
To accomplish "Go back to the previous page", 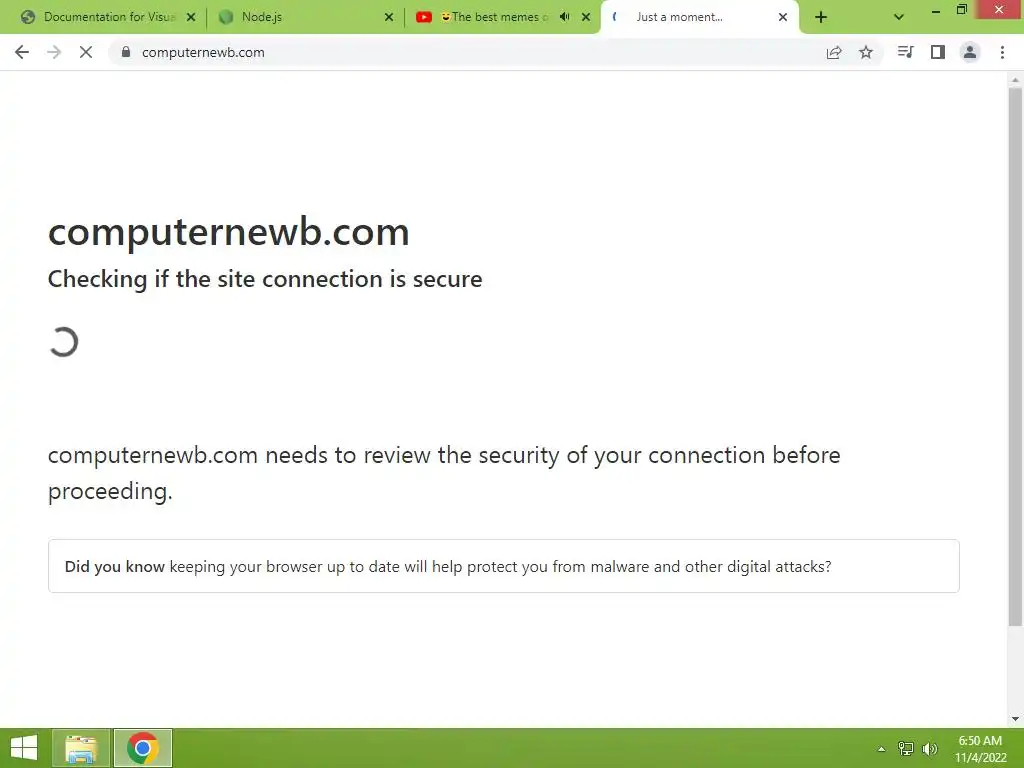I will 22,52.
